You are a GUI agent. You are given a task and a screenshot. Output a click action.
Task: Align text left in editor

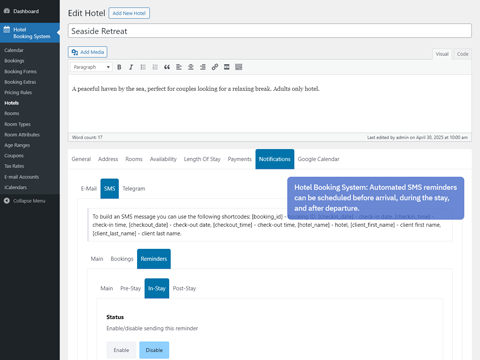point(179,67)
